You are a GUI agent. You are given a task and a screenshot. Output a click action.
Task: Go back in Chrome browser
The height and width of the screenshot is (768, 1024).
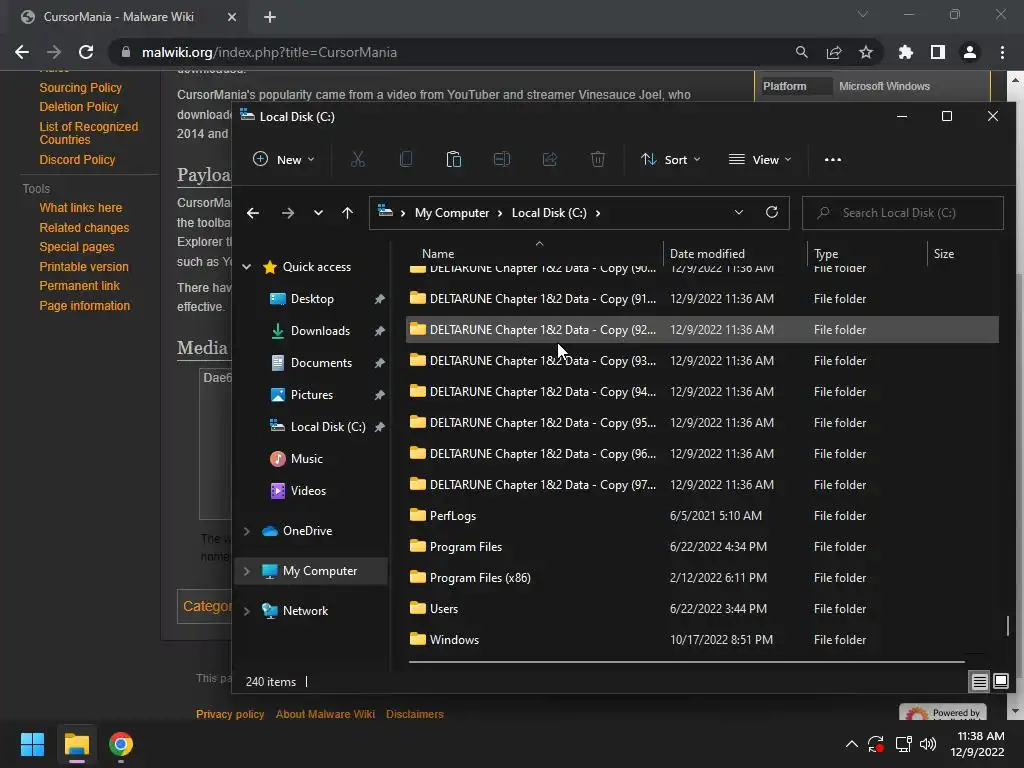tap(22, 52)
